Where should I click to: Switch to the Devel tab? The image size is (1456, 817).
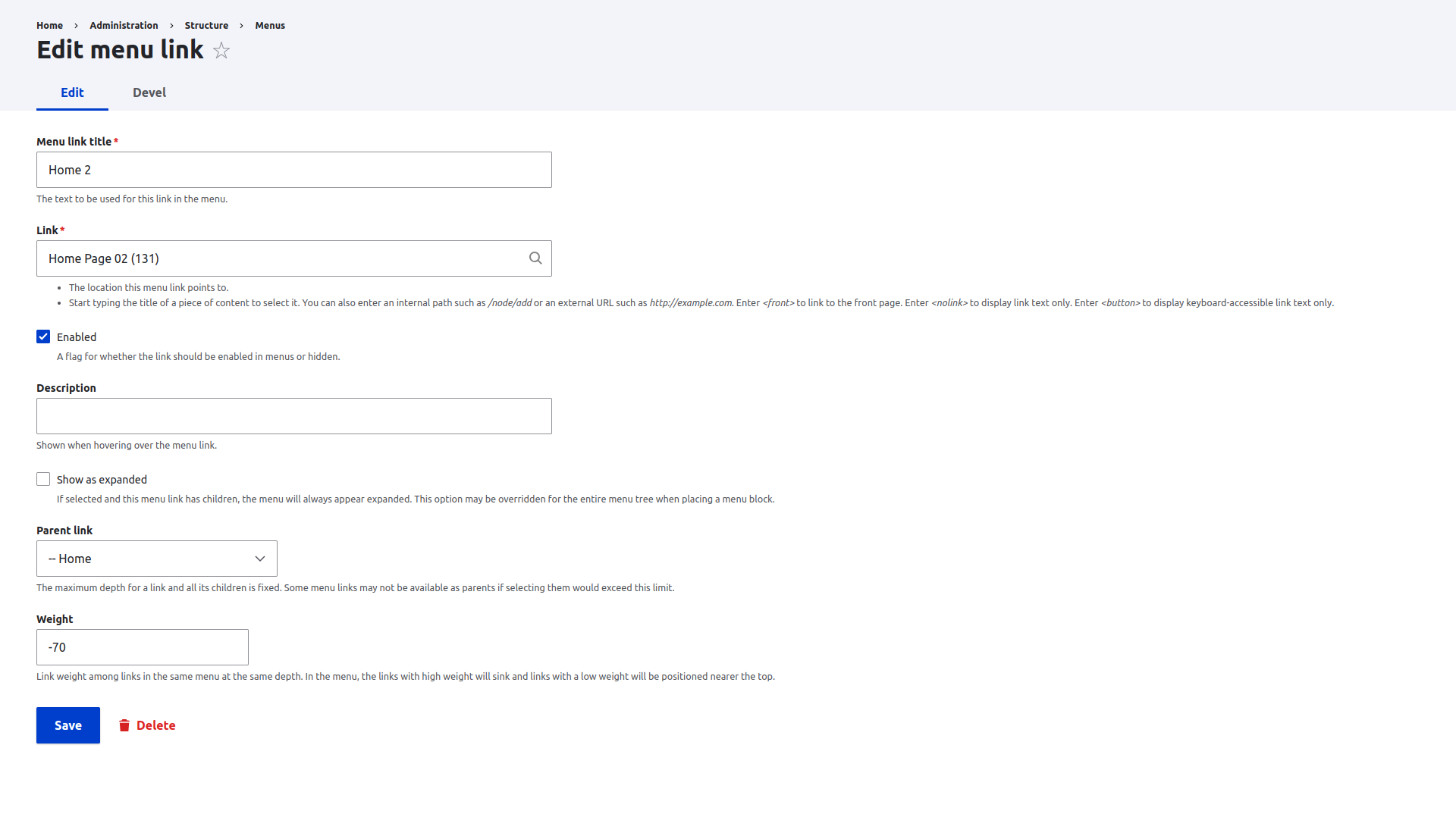pyautogui.click(x=149, y=92)
